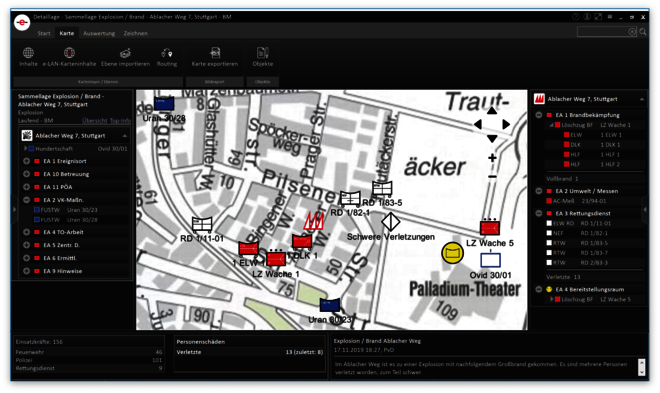This screenshot has height=393, width=660.
Task: Pan the map left arrow
Action: (x=478, y=124)
